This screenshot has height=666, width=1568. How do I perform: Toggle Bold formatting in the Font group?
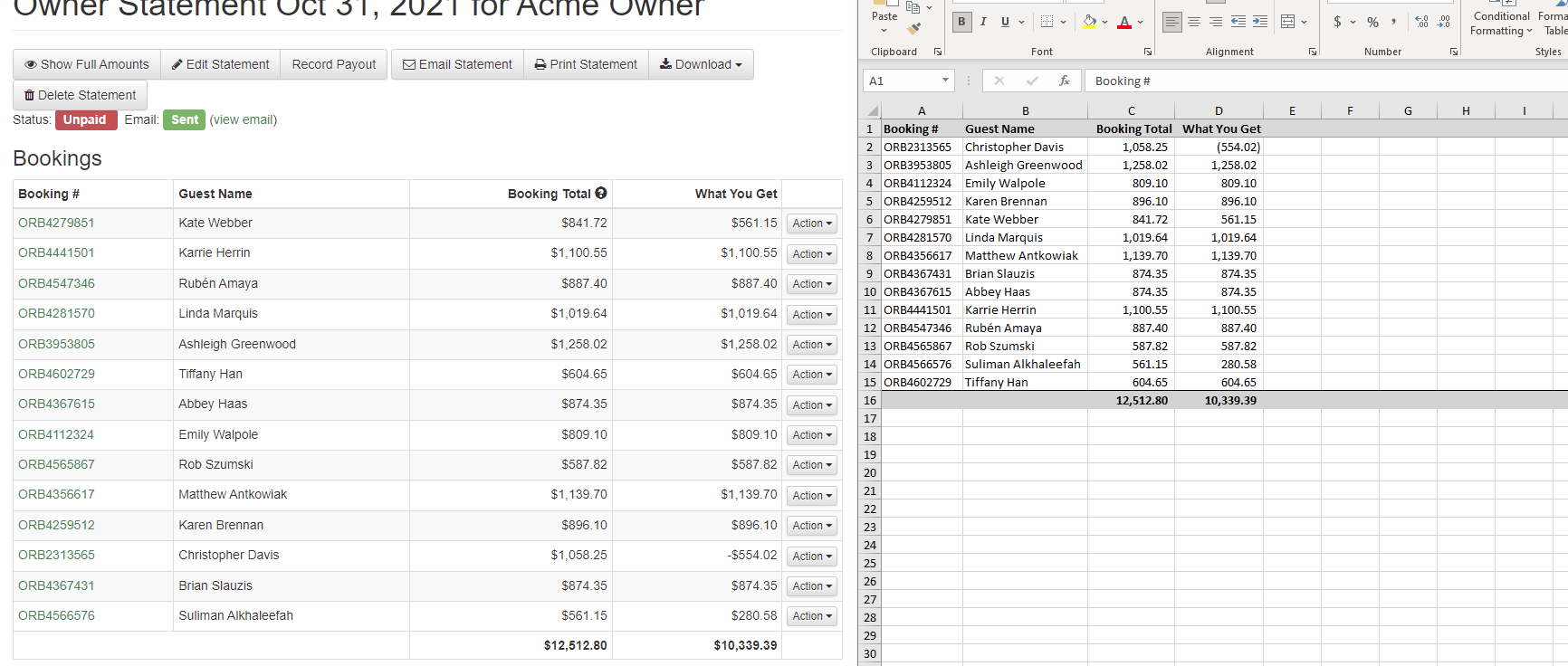click(961, 22)
